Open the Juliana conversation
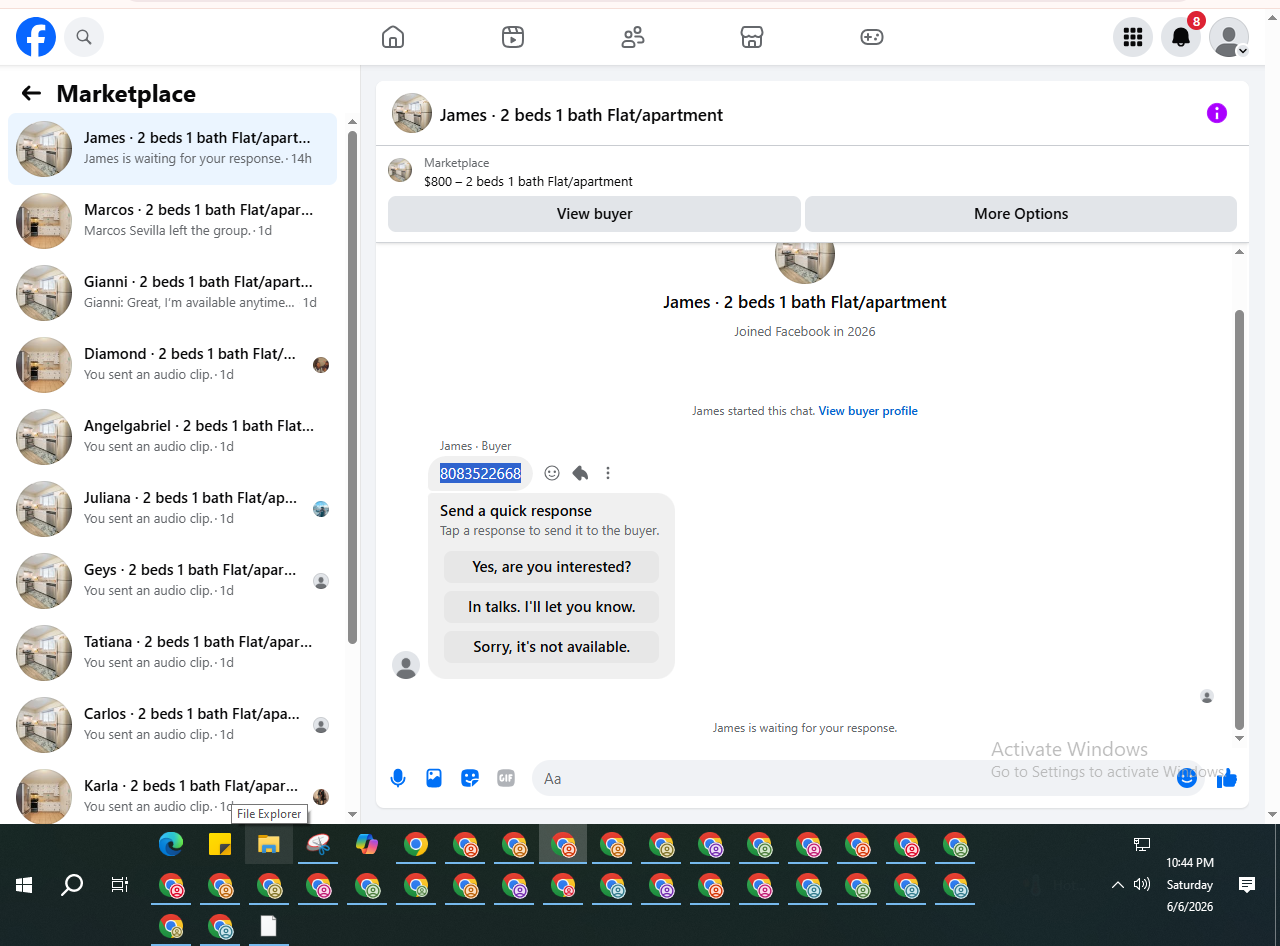 point(172,509)
